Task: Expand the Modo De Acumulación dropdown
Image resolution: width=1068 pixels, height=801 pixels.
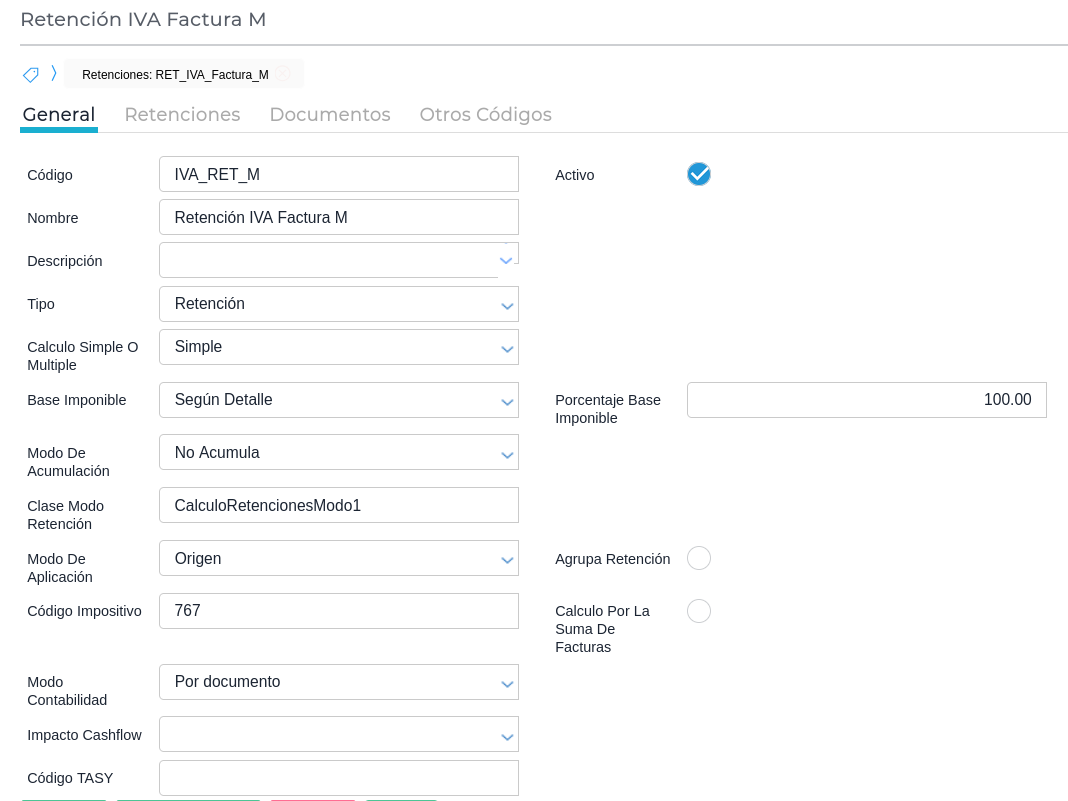Action: [x=338, y=453]
